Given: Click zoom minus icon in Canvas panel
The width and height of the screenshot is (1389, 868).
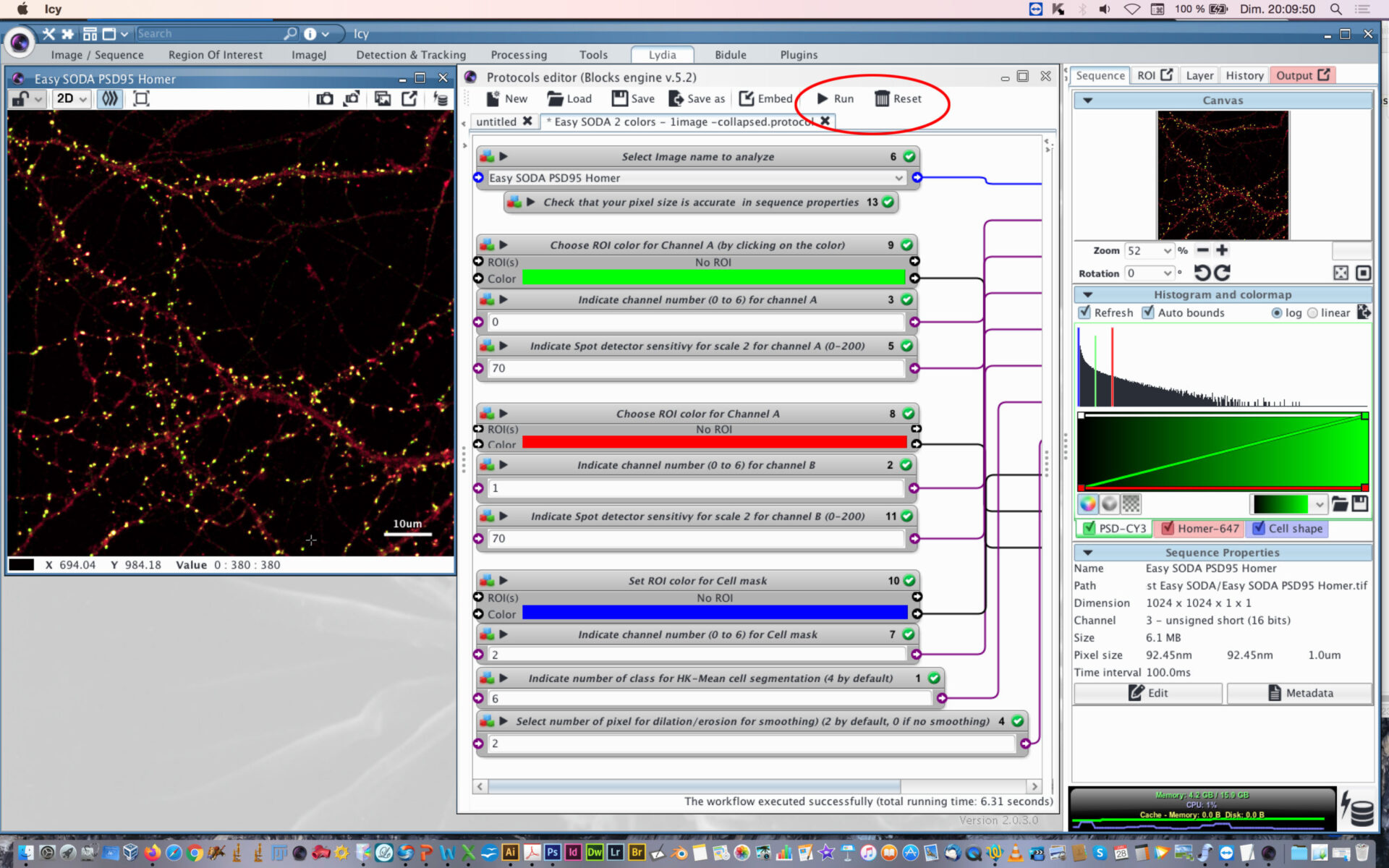Looking at the screenshot, I should point(1202,250).
